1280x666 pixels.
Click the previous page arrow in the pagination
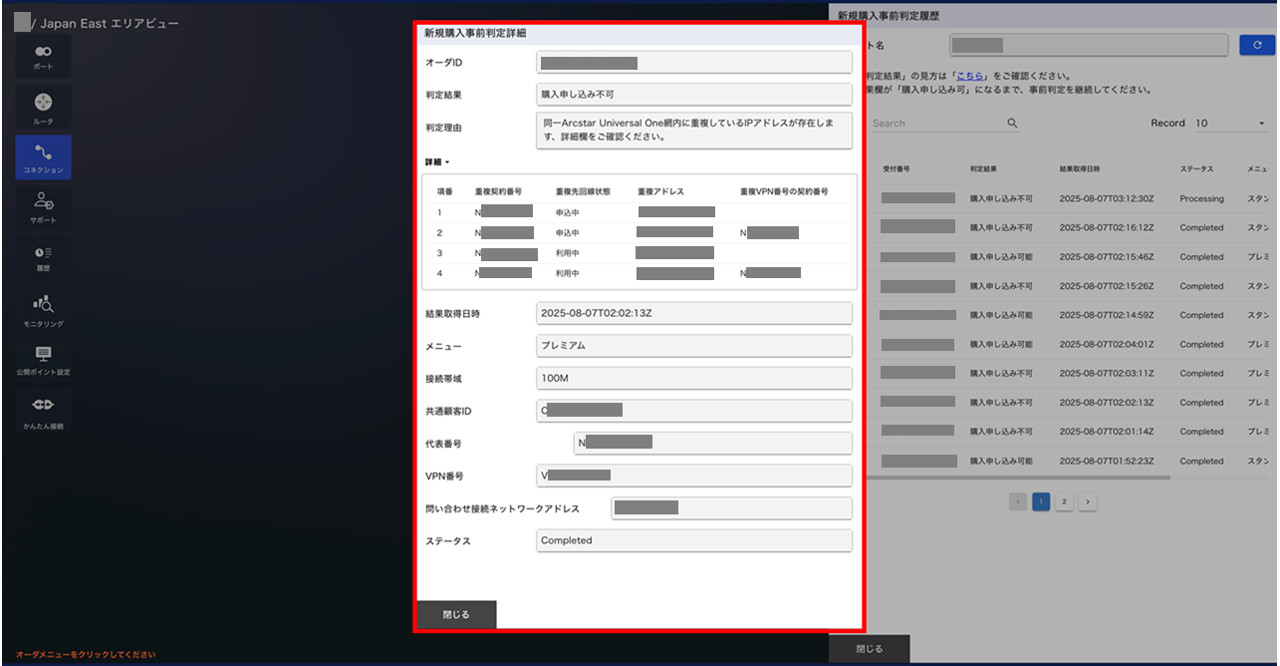point(1018,501)
